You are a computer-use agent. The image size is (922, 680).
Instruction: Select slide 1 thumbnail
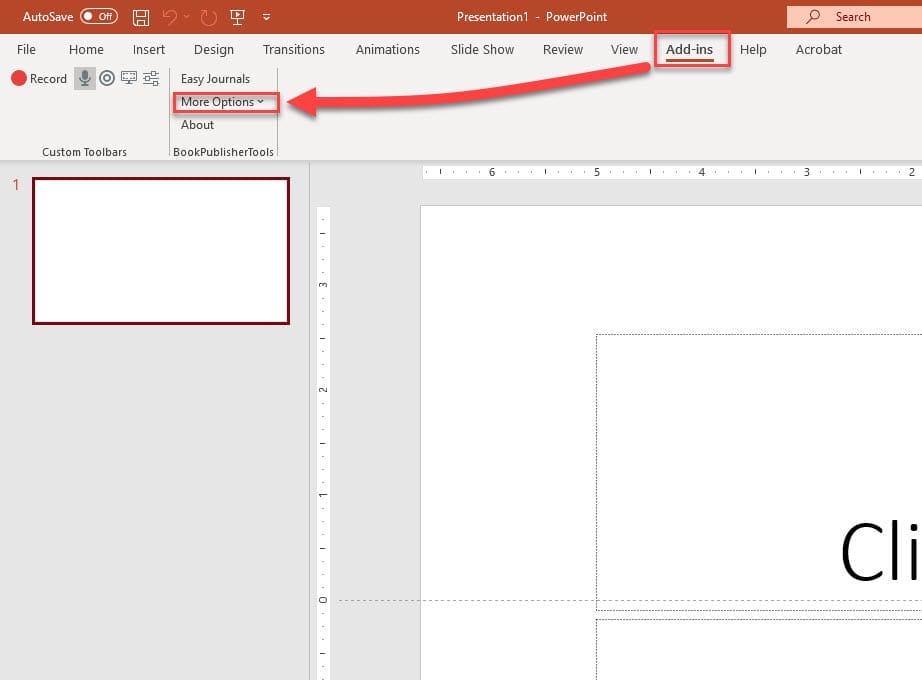161,251
